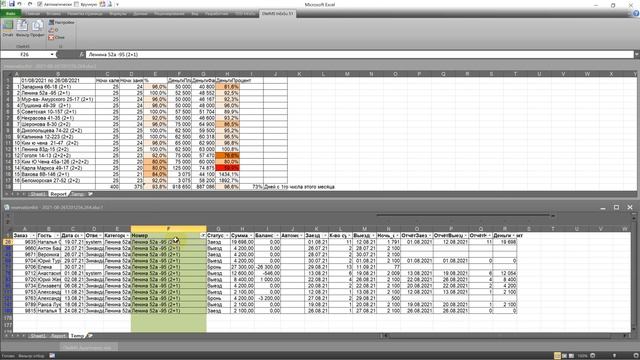Screen dimensions: 640x360
Task: Expand the formula bar with its right-end arrow
Action: click(637, 54)
